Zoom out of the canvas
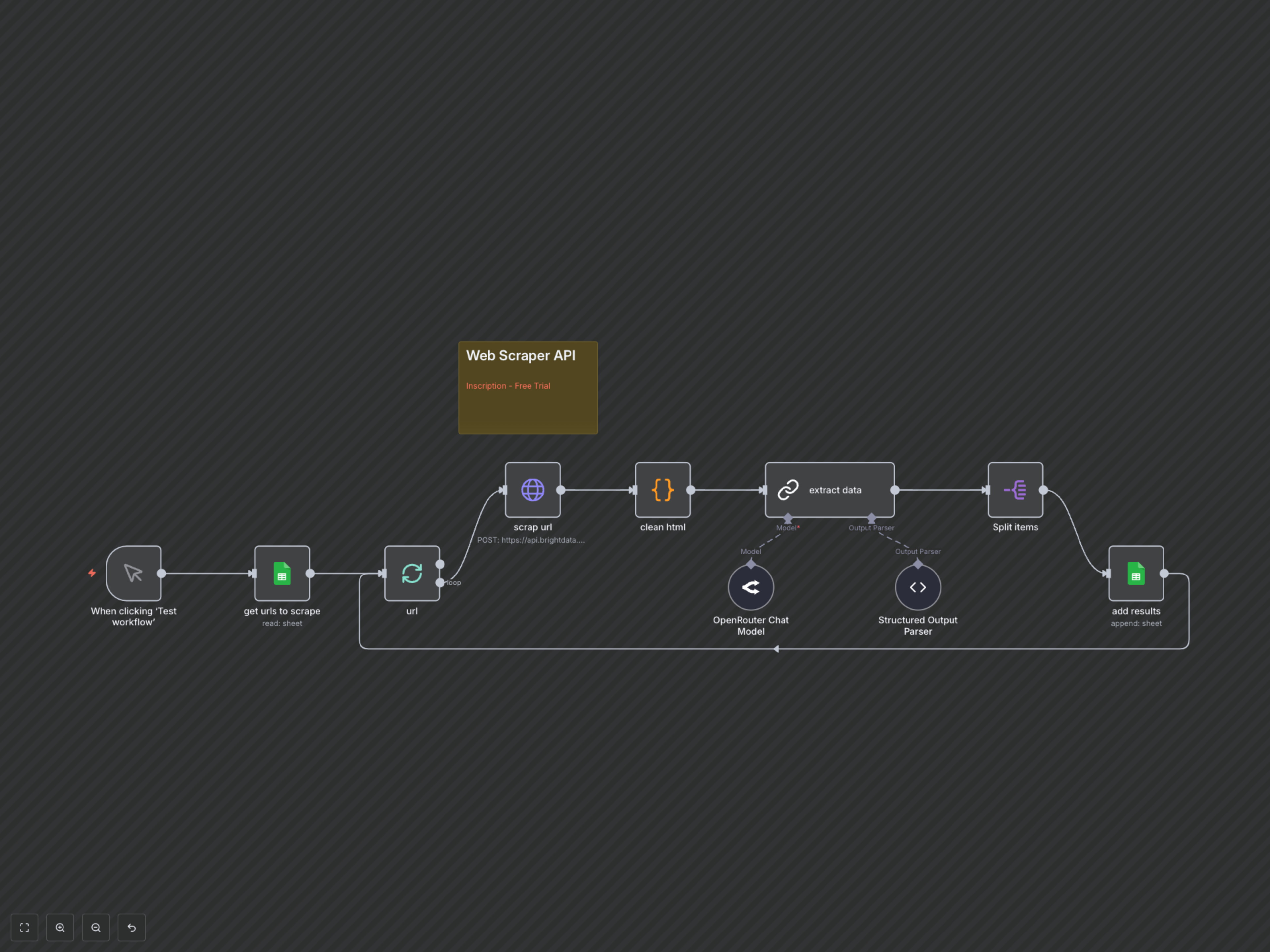 pyautogui.click(x=96, y=927)
